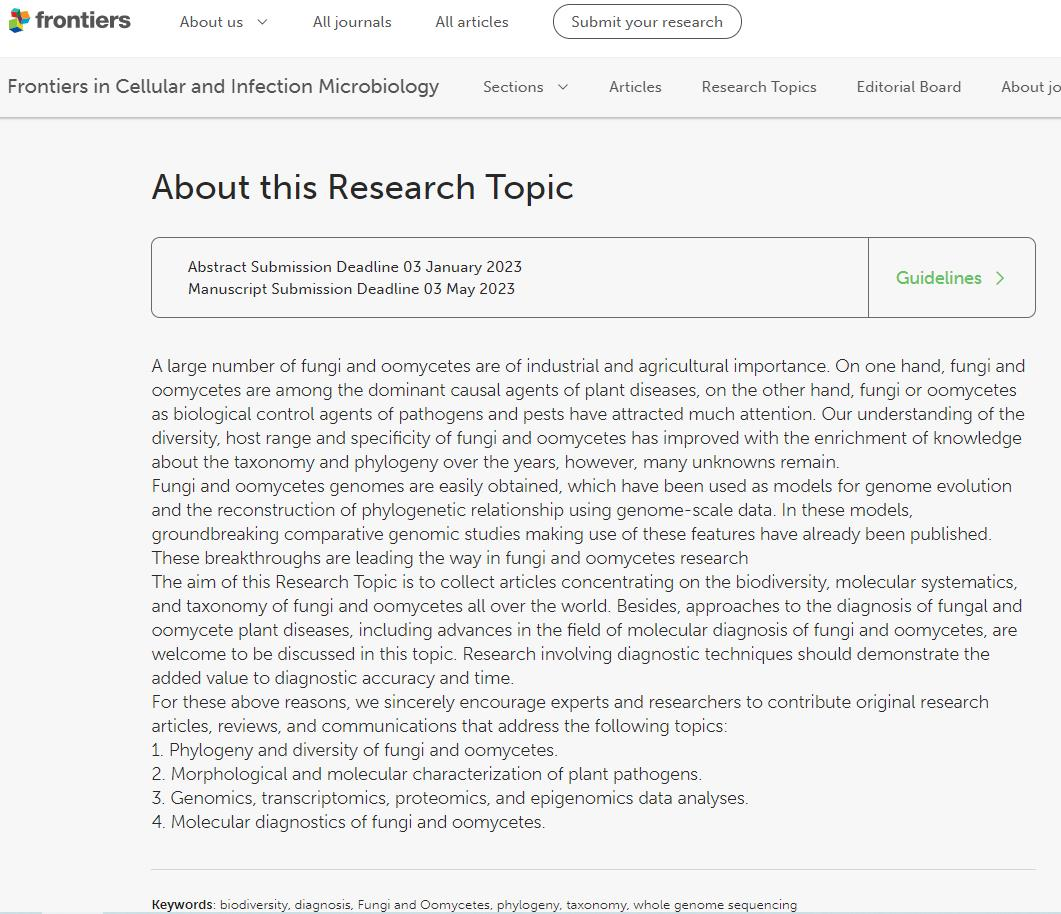This screenshot has height=914, width=1061.
Task: Choose the taxonomy keyword link
Action: pyautogui.click(x=596, y=905)
